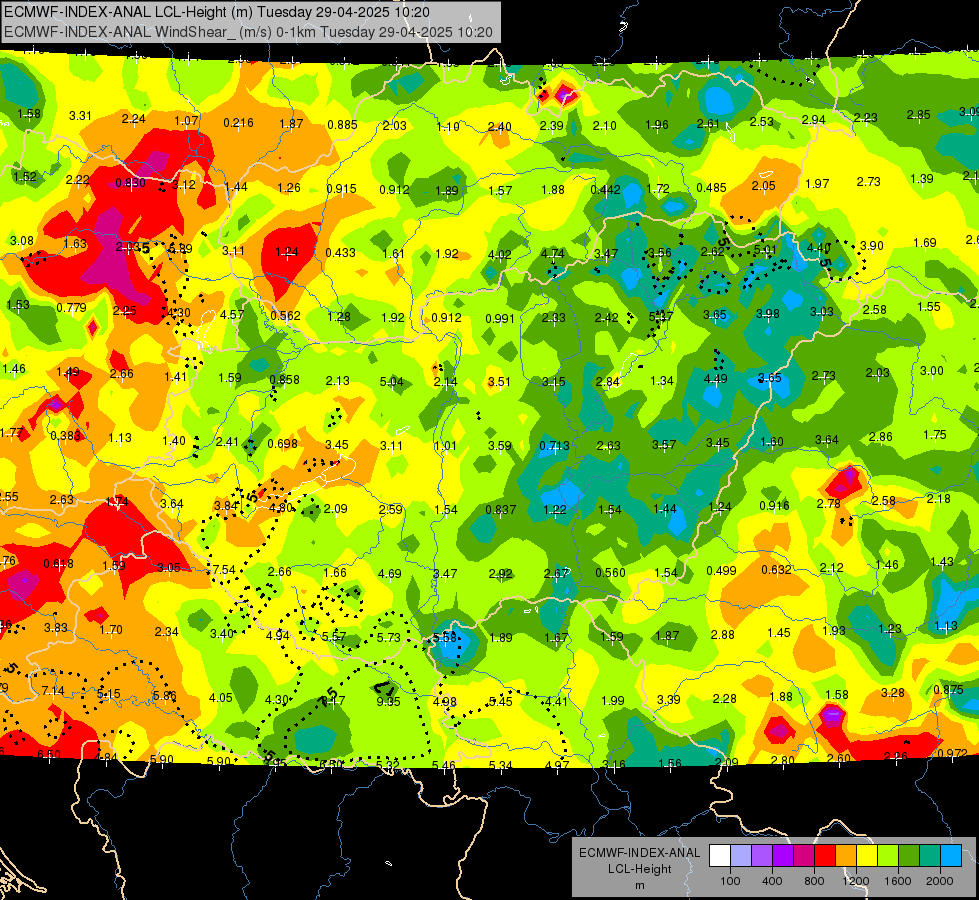Click the legend label 'ECMWF-INDEX-ANAL'

pos(639,853)
